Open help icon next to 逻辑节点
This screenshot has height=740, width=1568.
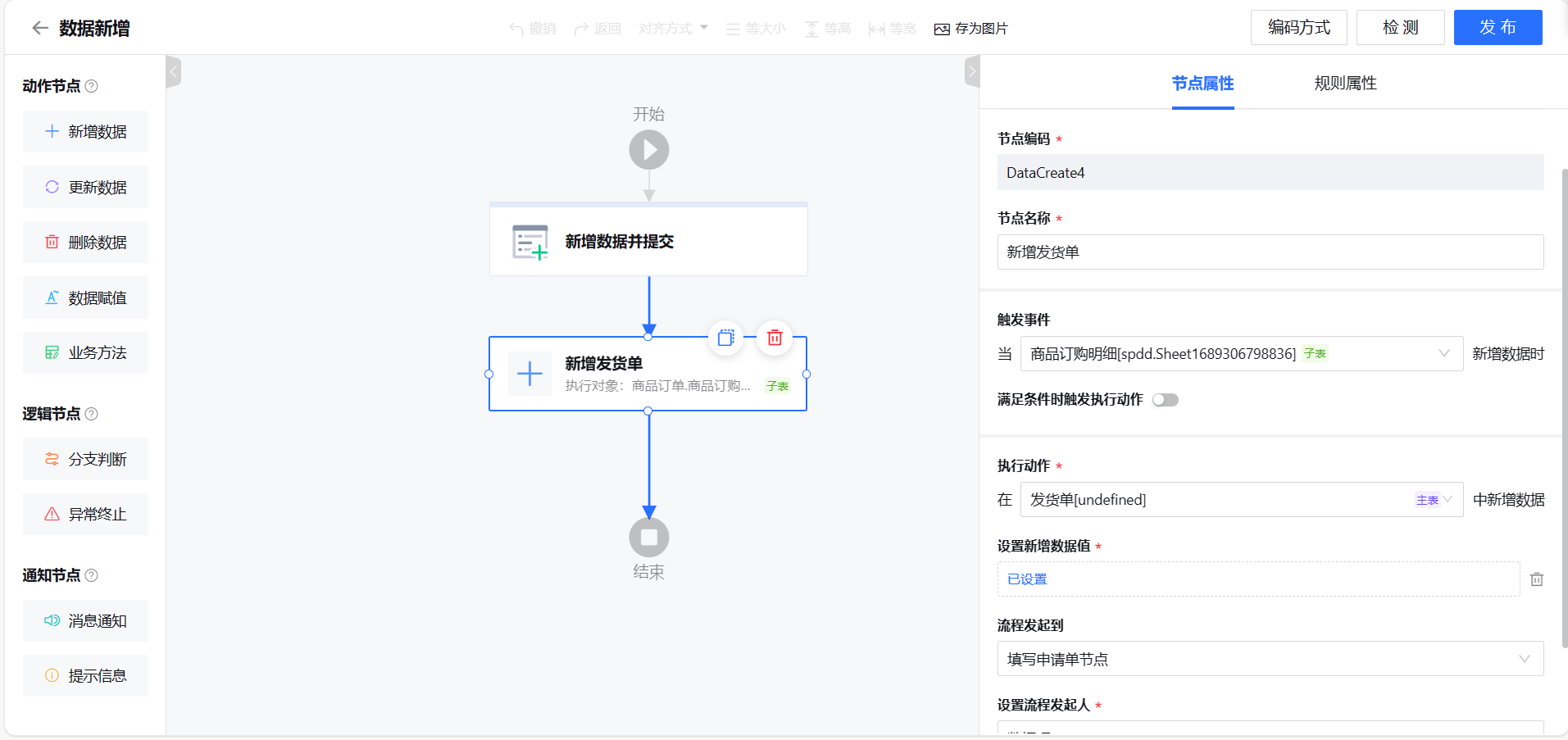click(x=92, y=414)
